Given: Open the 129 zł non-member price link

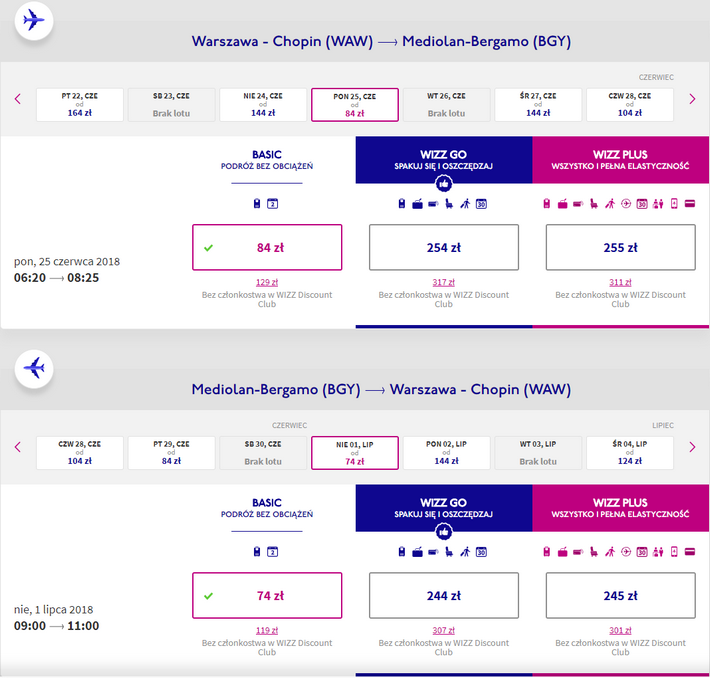Looking at the screenshot, I should (x=267, y=282).
